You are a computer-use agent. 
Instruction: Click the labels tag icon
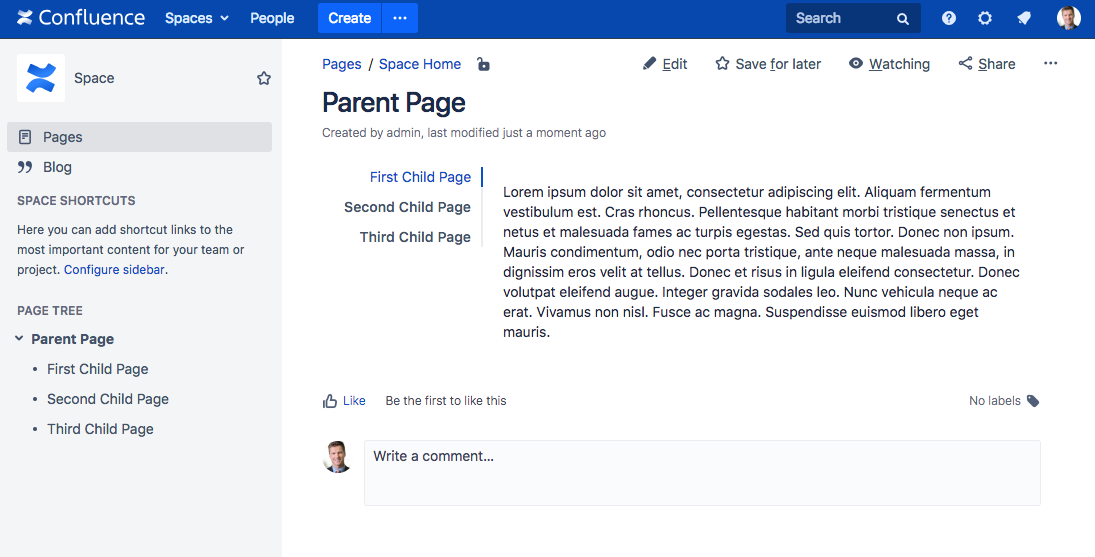[x=1033, y=401]
